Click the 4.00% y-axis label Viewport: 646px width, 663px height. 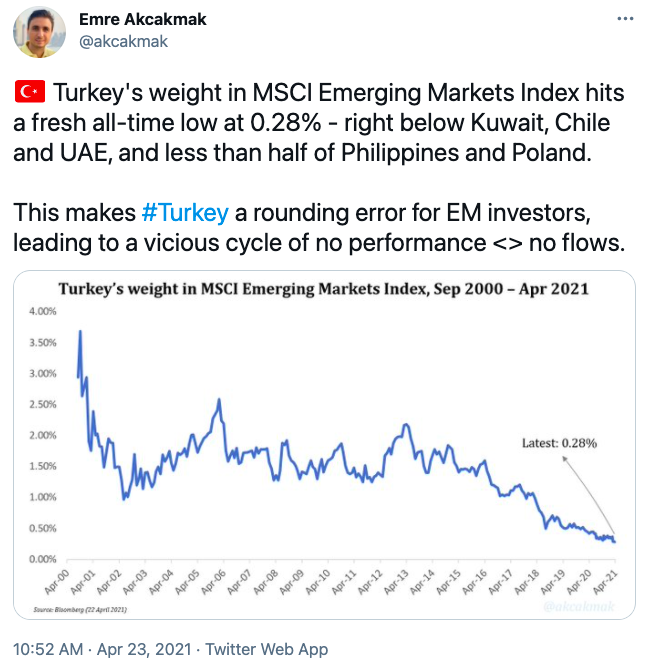44,311
